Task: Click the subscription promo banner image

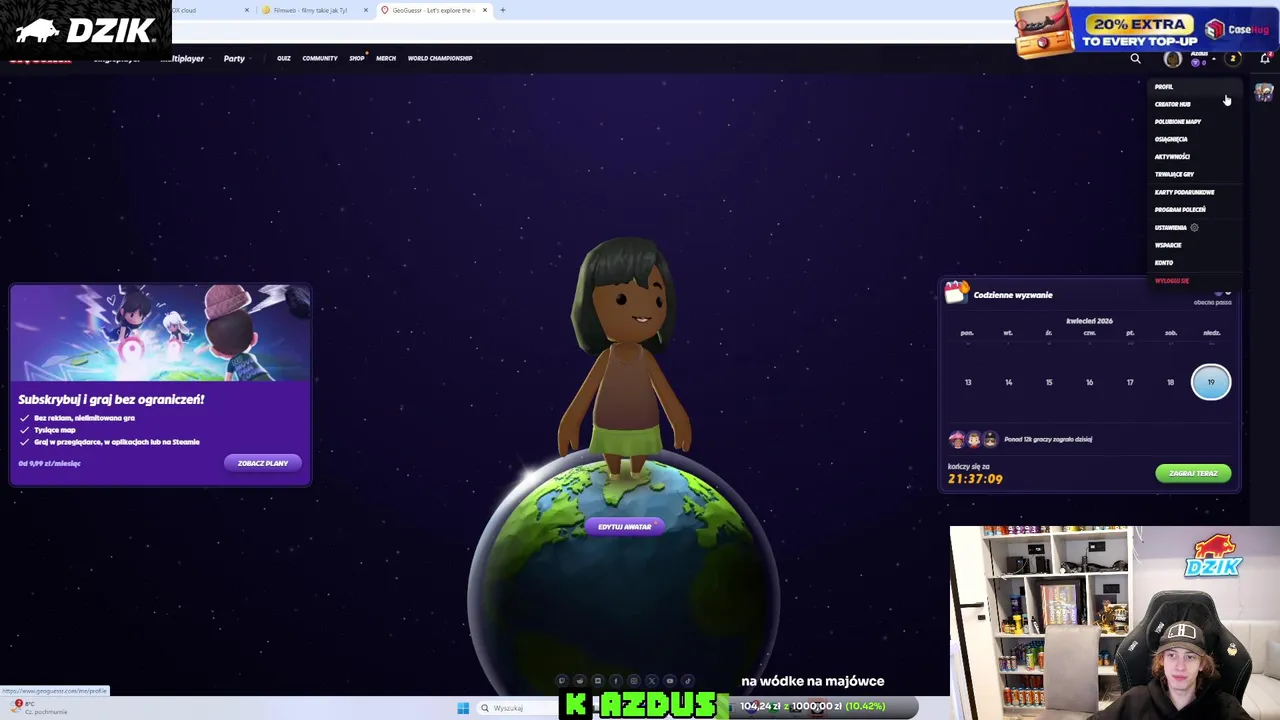Action: click(160, 333)
